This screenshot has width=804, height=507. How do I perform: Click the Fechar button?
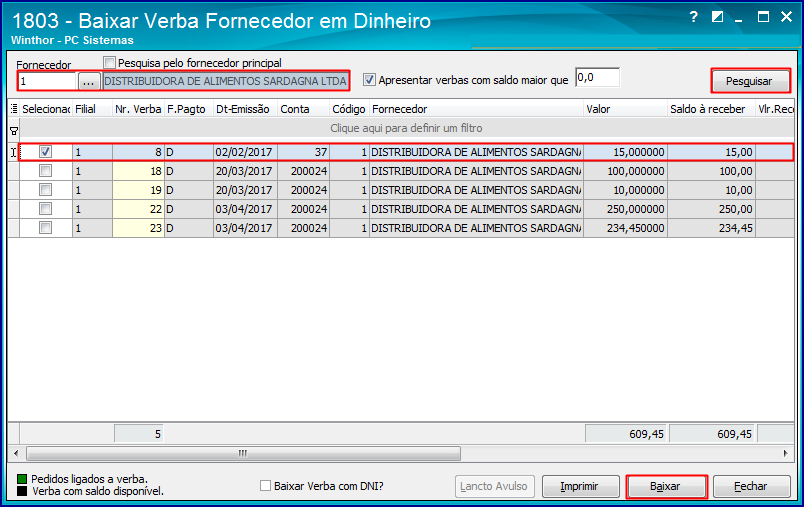click(751, 486)
